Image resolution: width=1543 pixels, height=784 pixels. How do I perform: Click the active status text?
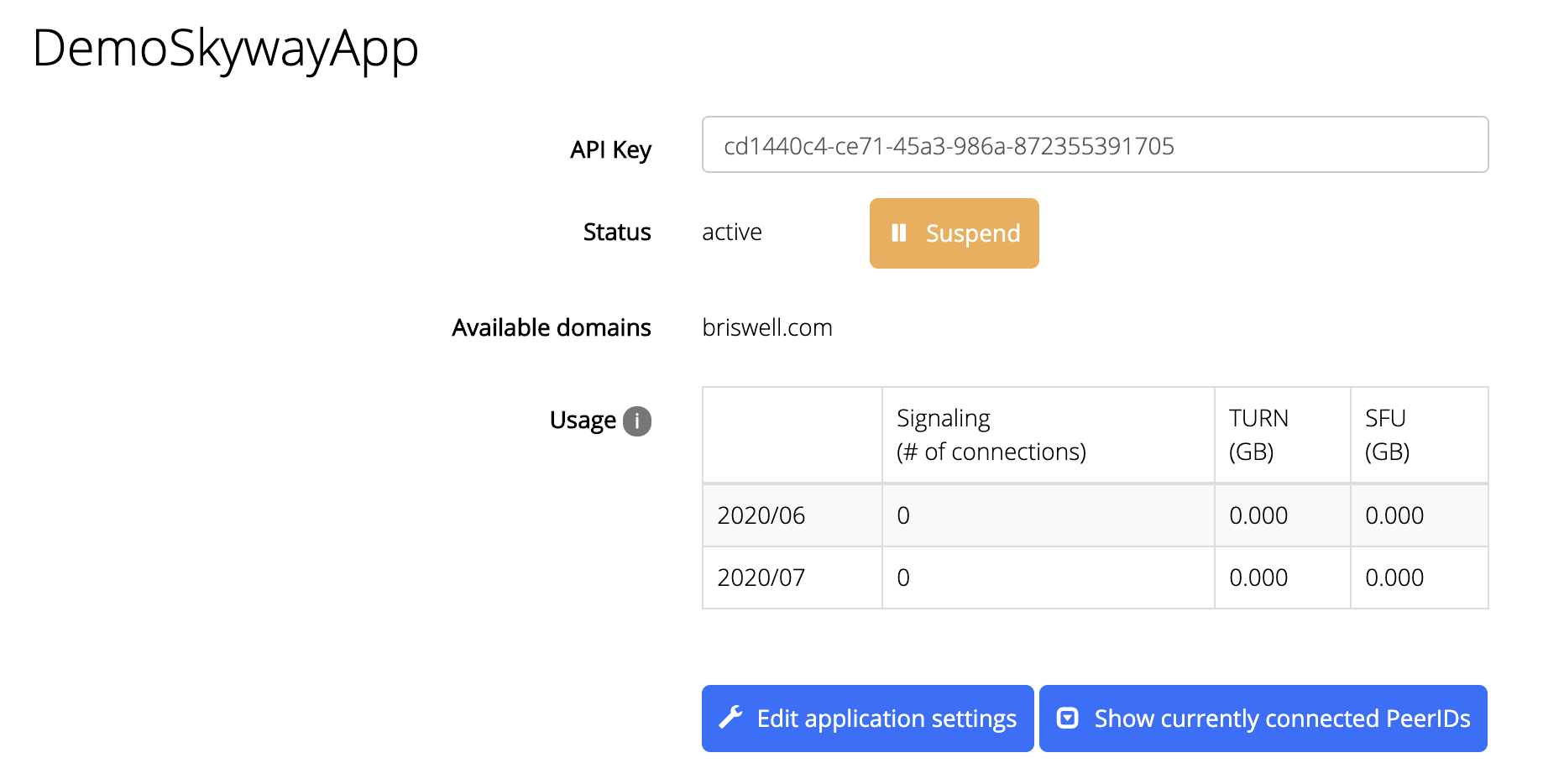coord(731,233)
